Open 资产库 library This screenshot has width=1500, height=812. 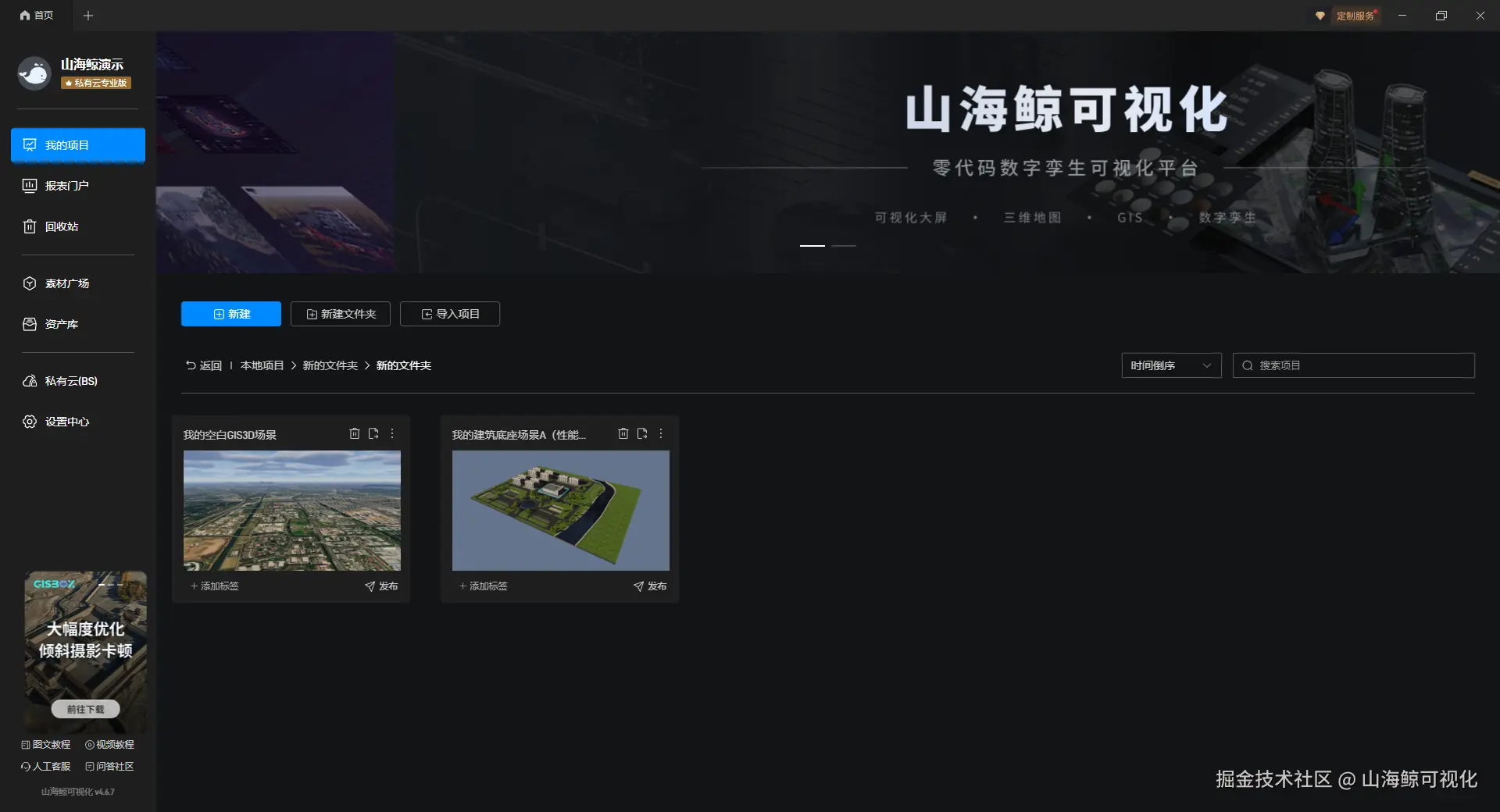[78, 324]
